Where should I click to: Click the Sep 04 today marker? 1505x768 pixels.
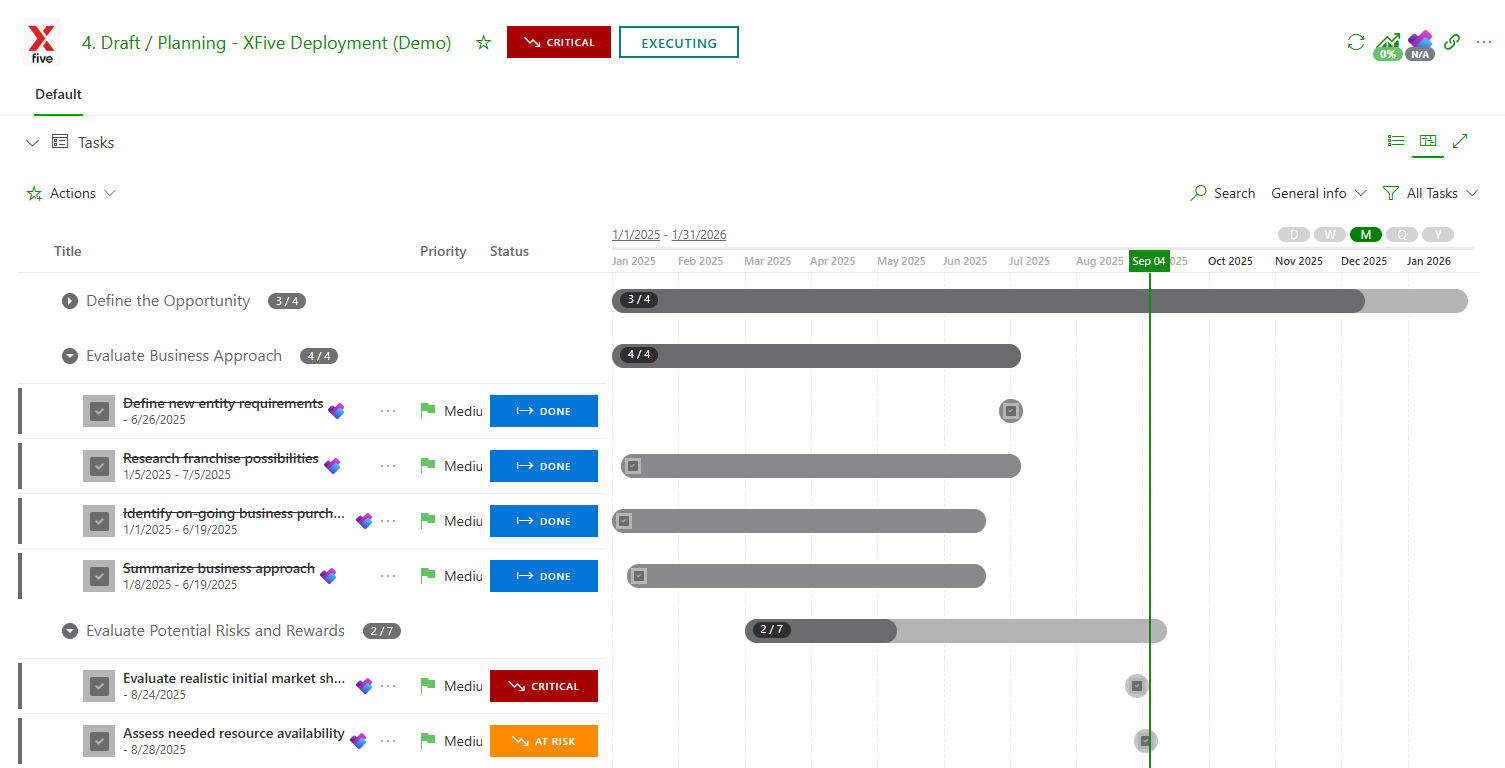[x=1149, y=261]
